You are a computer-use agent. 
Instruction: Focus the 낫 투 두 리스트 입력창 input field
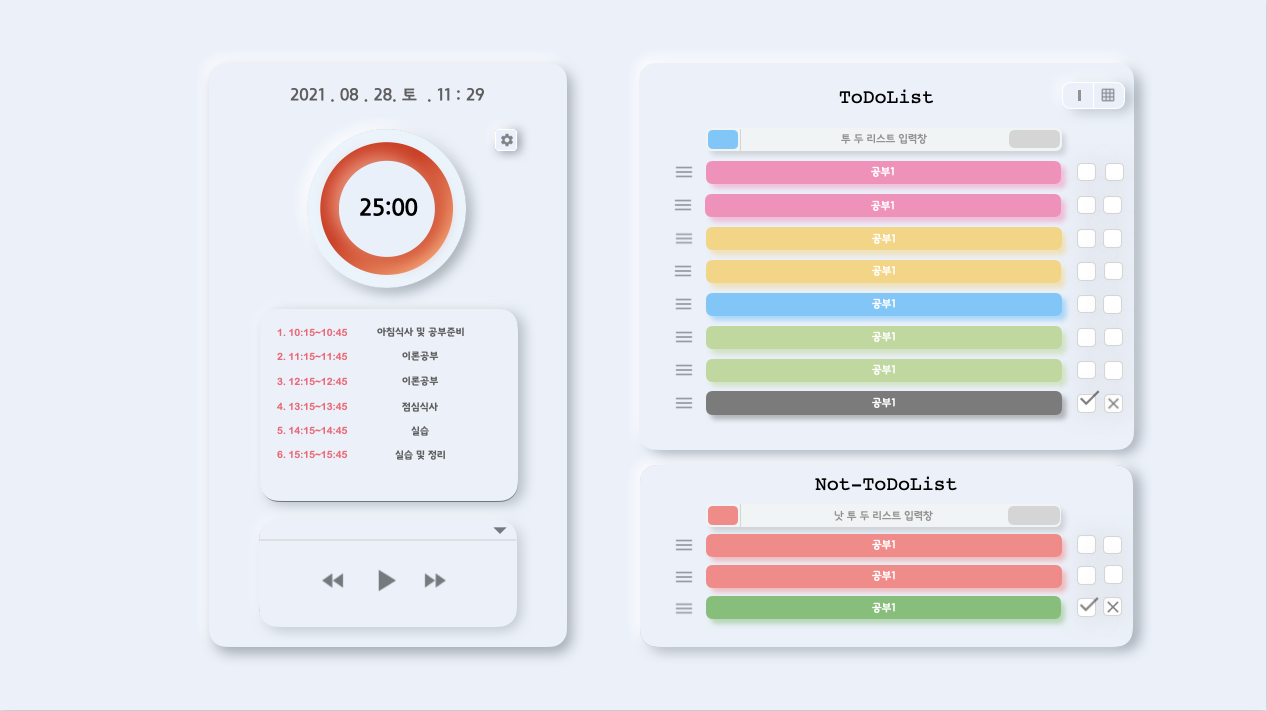tap(883, 516)
